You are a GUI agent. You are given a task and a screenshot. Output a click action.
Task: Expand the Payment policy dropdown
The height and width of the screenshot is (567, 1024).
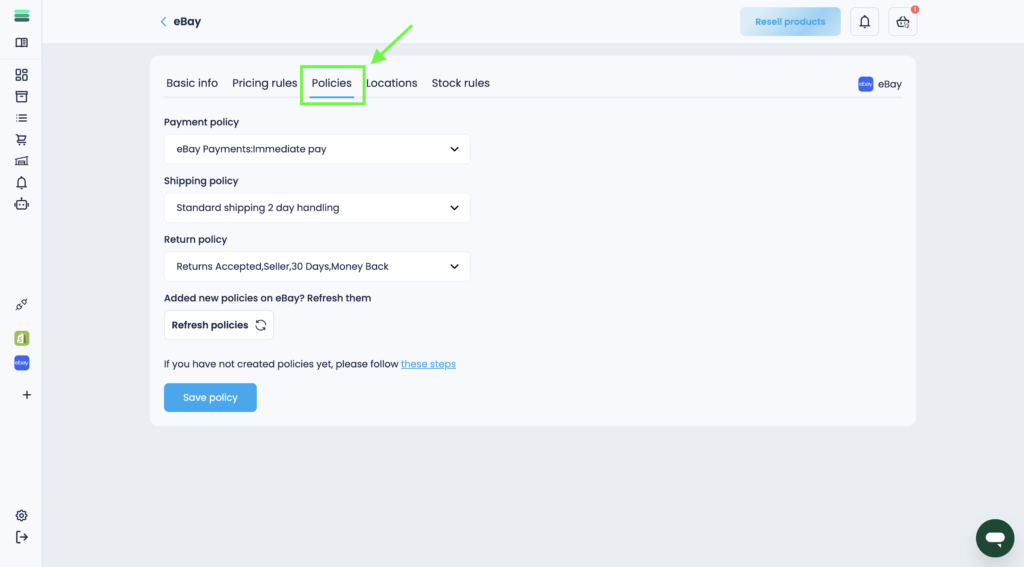(x=317, y=149)
